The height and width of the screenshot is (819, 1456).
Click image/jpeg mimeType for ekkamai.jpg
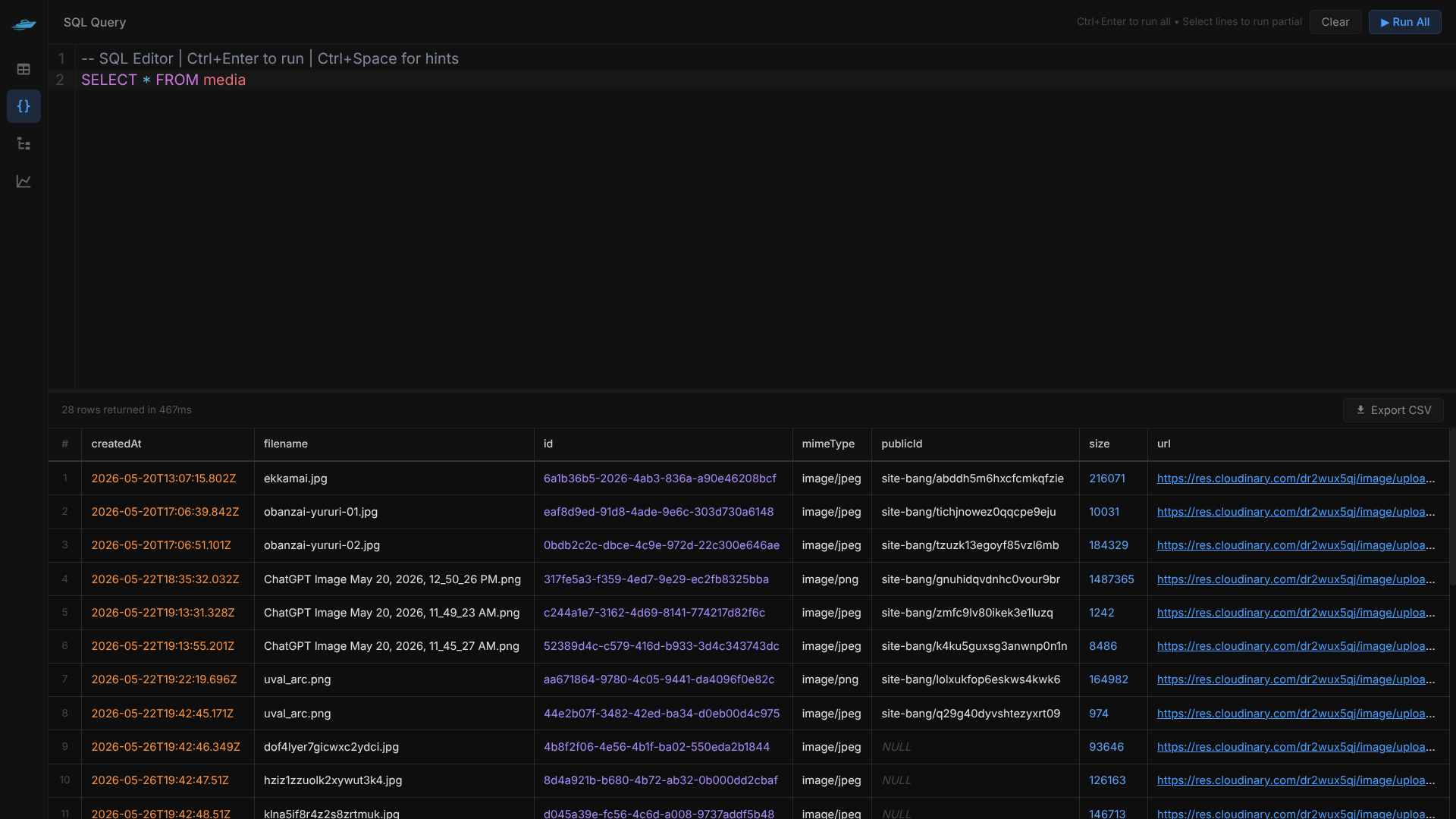click(832, 479)
